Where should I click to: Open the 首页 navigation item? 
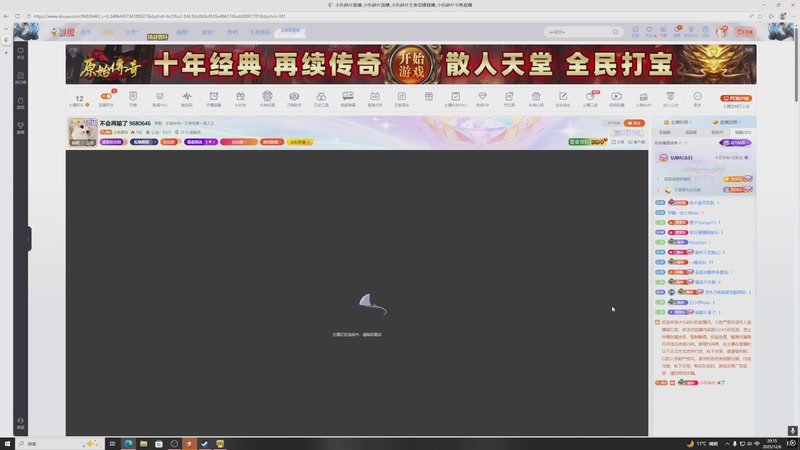[x=85, y=32]
